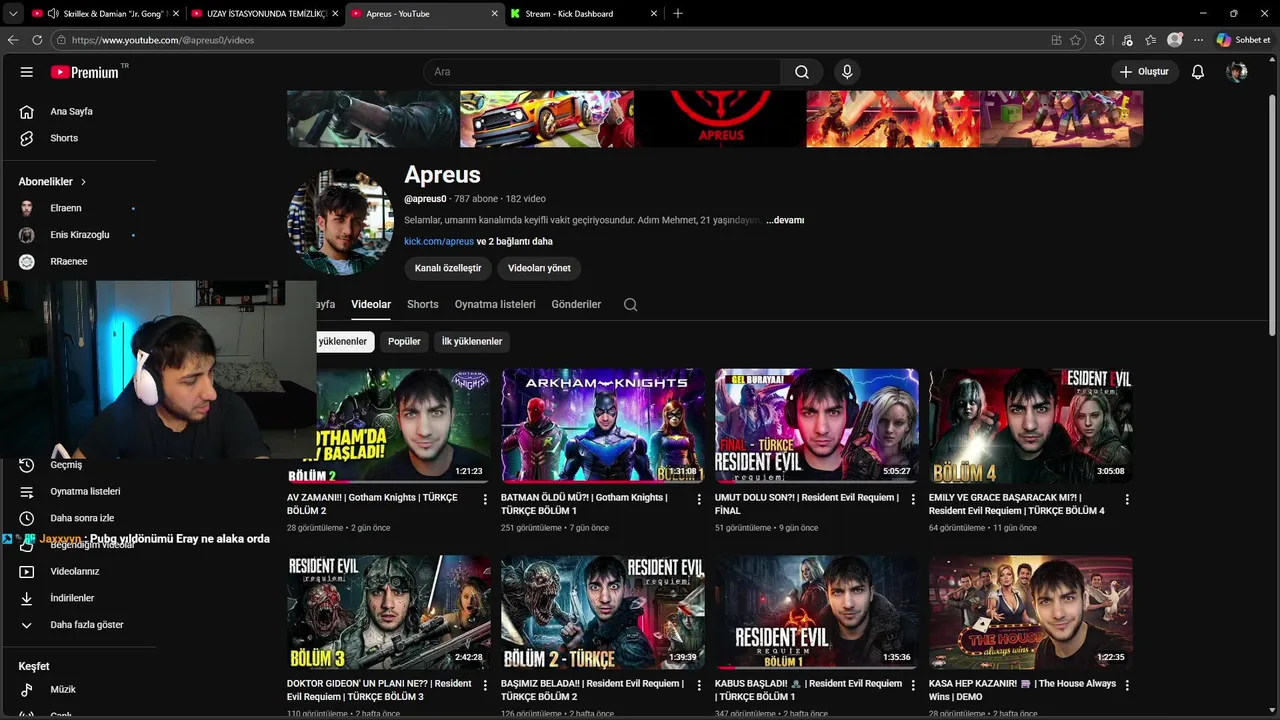The image size is (1280, 720).
Task: Expand the Abonelikler section chevron
Action: [x=83, y=182]
